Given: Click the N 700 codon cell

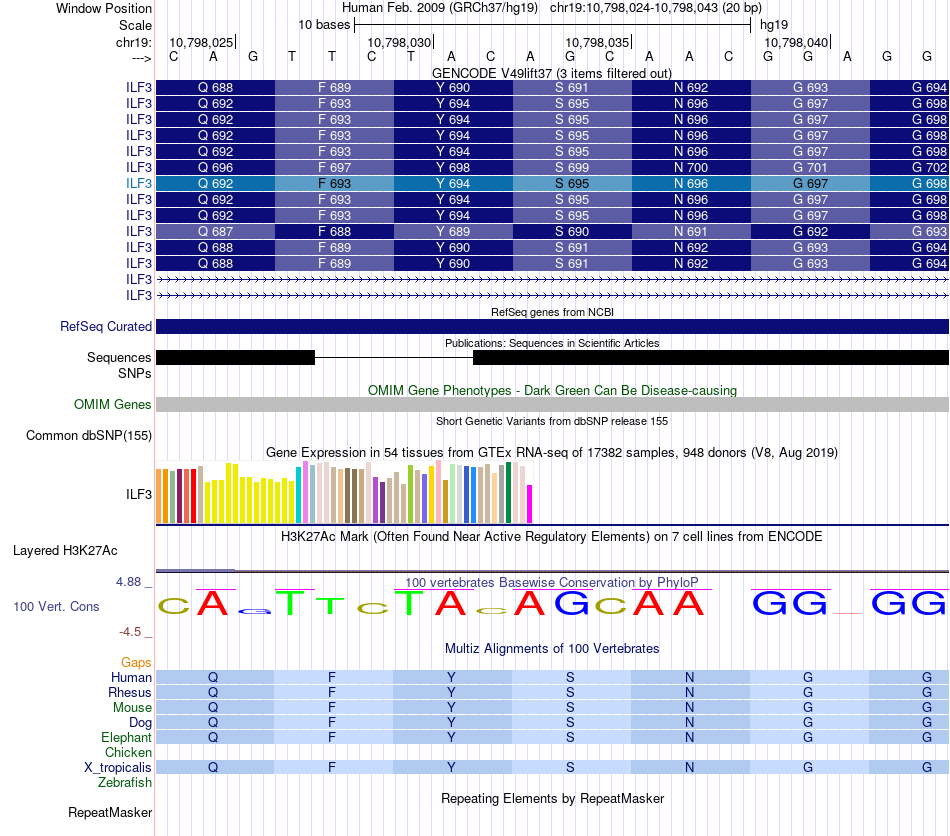Looking at the screenshot, I should pyautogui.click(x=691, y=167).
